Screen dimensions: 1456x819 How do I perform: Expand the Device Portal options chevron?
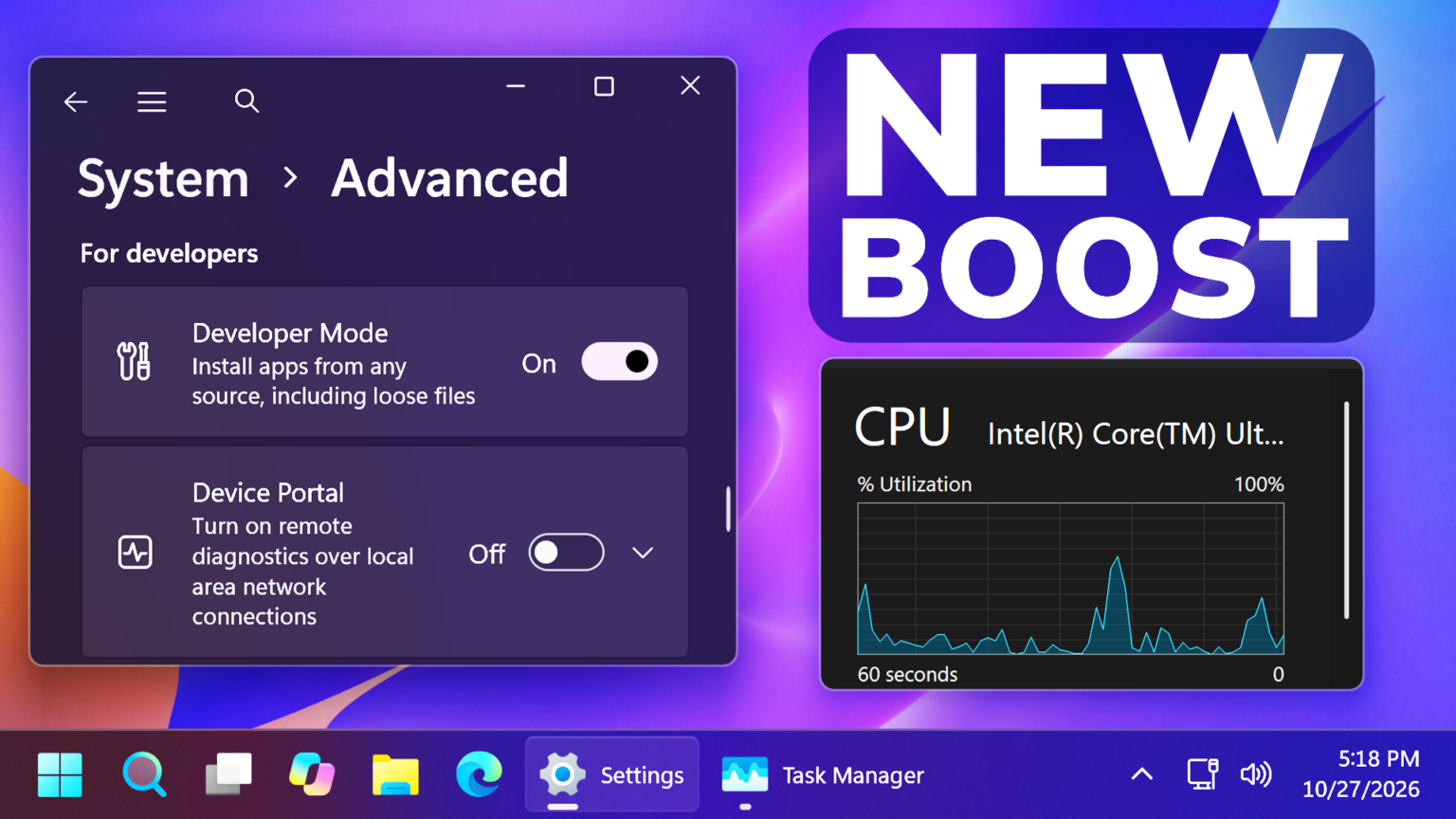point(643,553)
